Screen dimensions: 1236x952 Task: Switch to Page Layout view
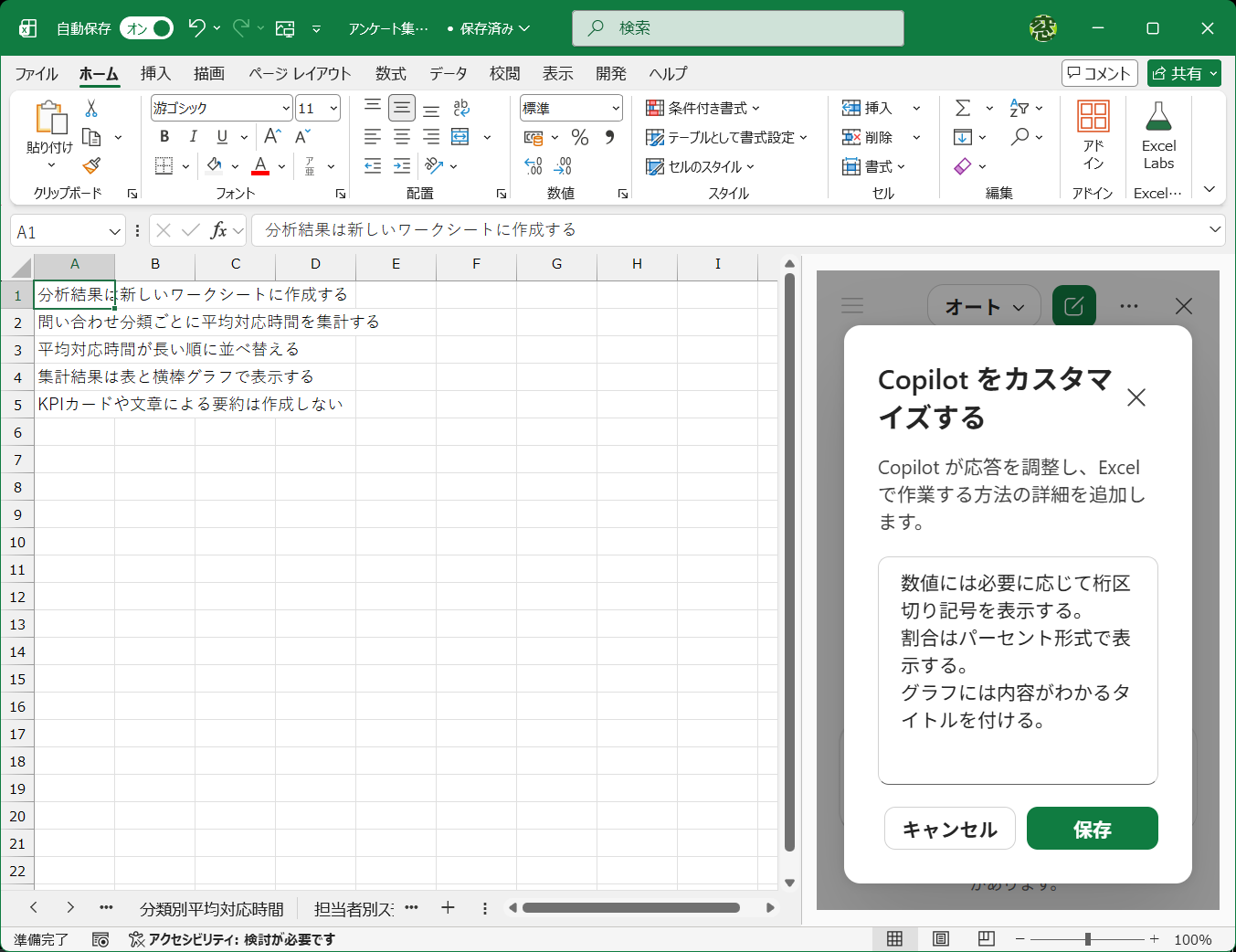click(941, 939)
